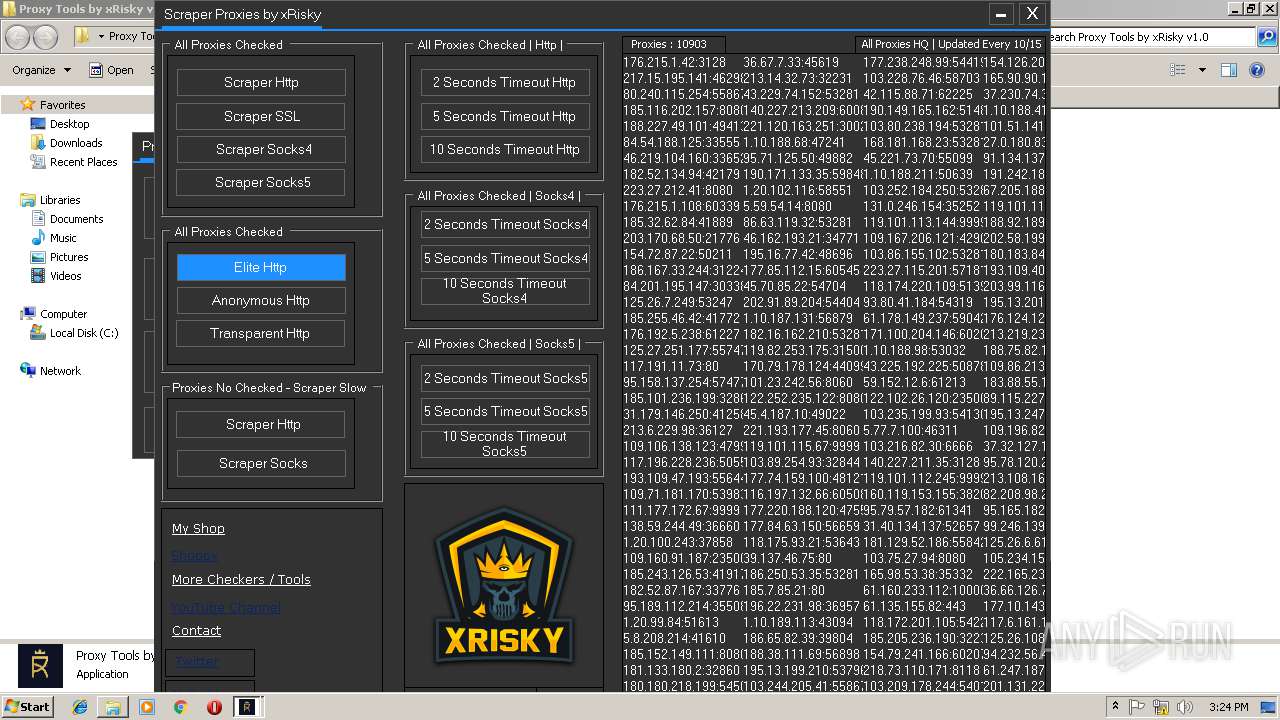This screenshot has width=1280, height=720.
Task: Click the Scraper Socks slow scraper button
Action: point(261,463)
